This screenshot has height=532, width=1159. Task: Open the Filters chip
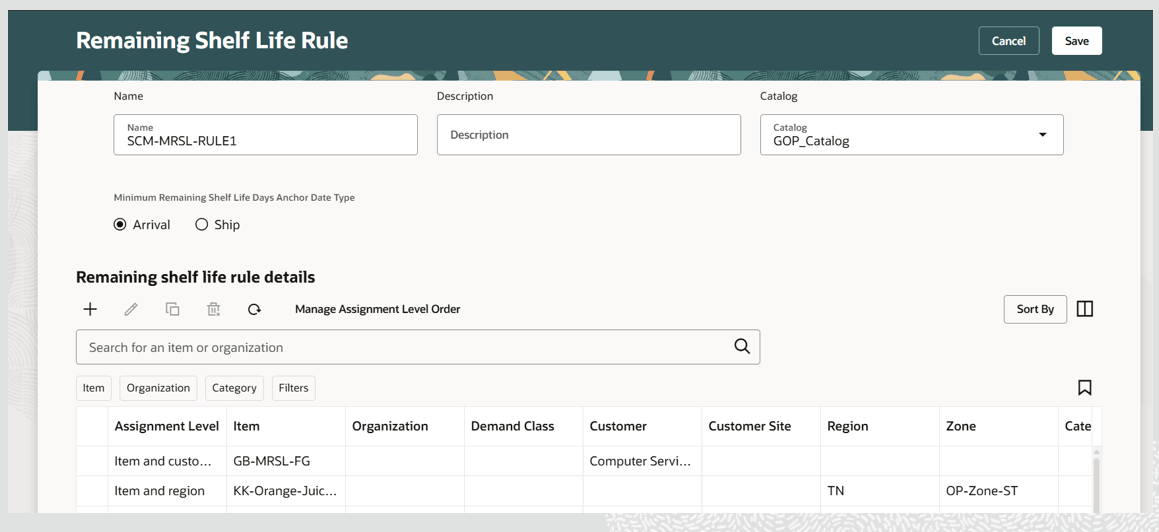click(x=293, y=388)
